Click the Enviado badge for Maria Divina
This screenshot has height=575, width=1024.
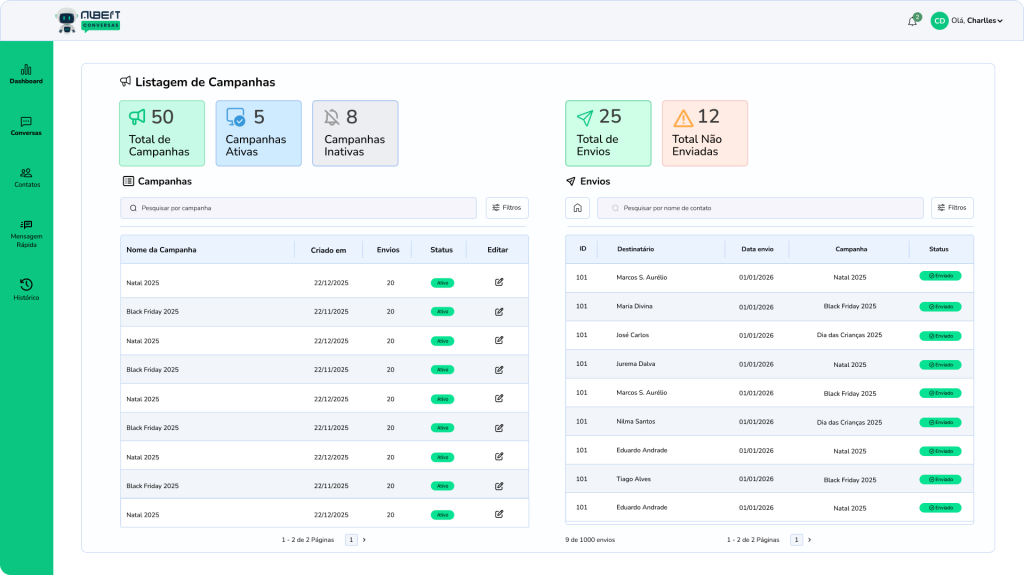pyautogui.click(x=940, y=306)
